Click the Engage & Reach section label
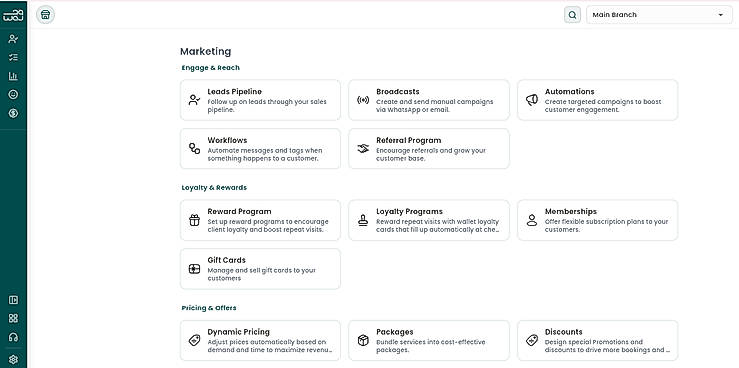Image resolution: width=739 pixels, height=368 pixels. point(210,68)
